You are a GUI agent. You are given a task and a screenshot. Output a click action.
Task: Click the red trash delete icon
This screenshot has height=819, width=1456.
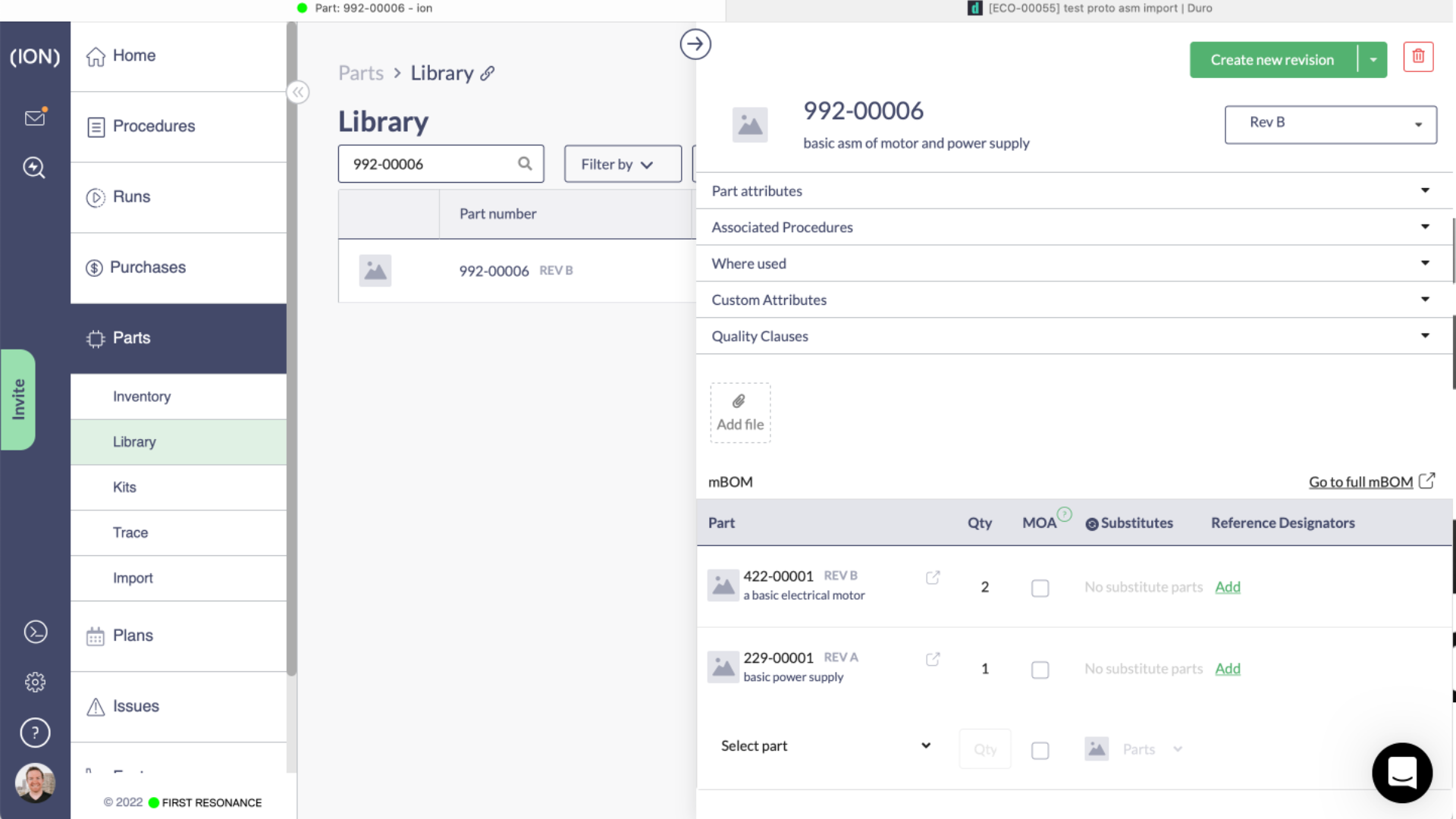1418,57
